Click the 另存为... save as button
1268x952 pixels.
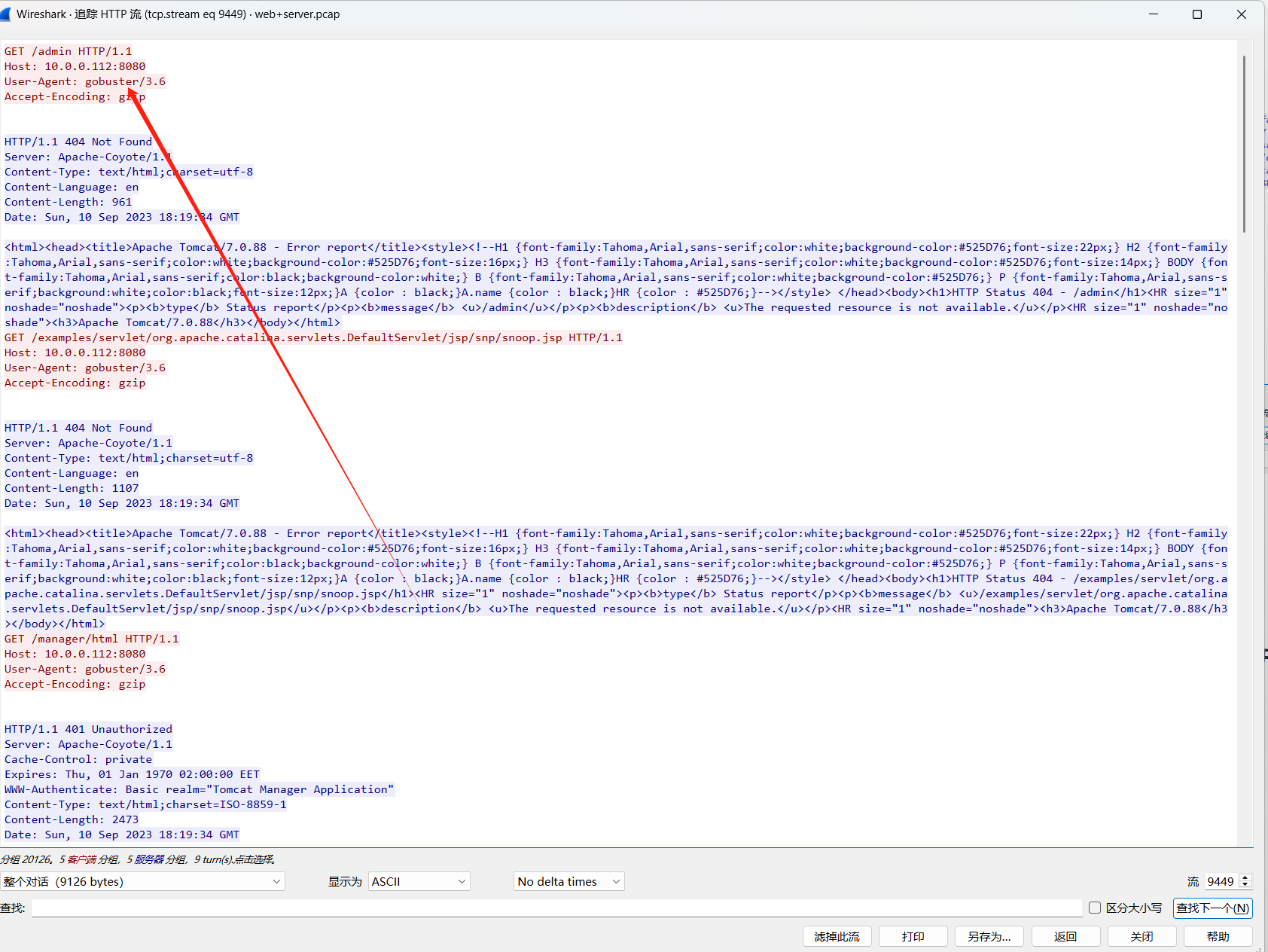point(989,936)
